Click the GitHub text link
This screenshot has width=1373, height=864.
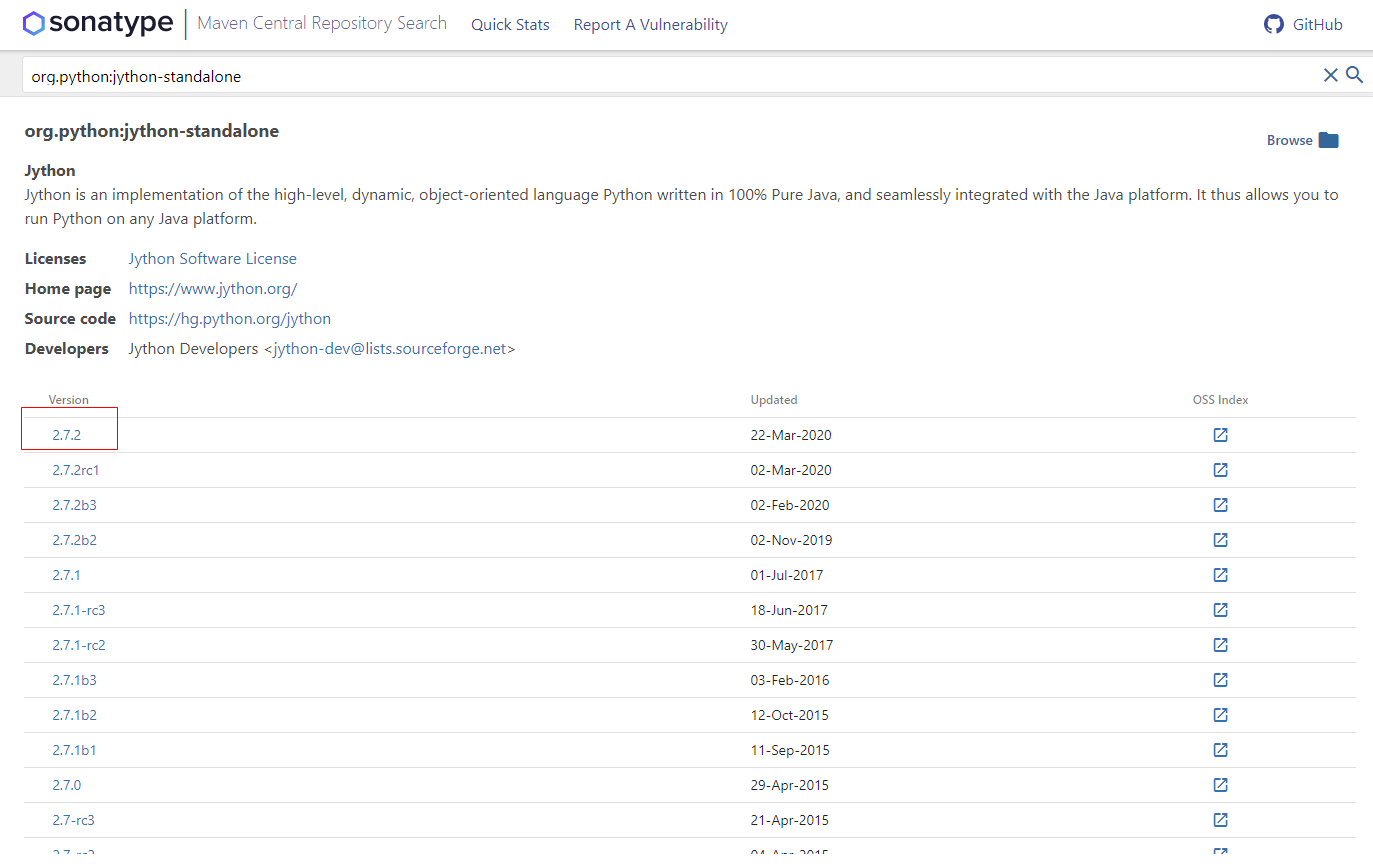(x=1317, y=25)
